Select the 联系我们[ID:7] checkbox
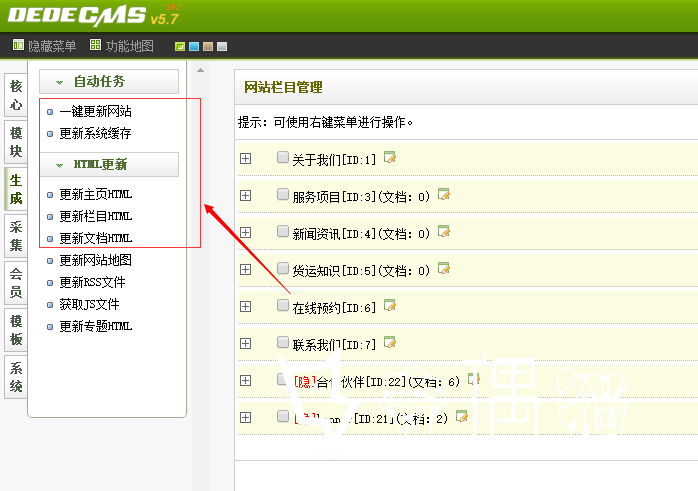This screenshot has height=491, width=698. (x=283, y=342)
